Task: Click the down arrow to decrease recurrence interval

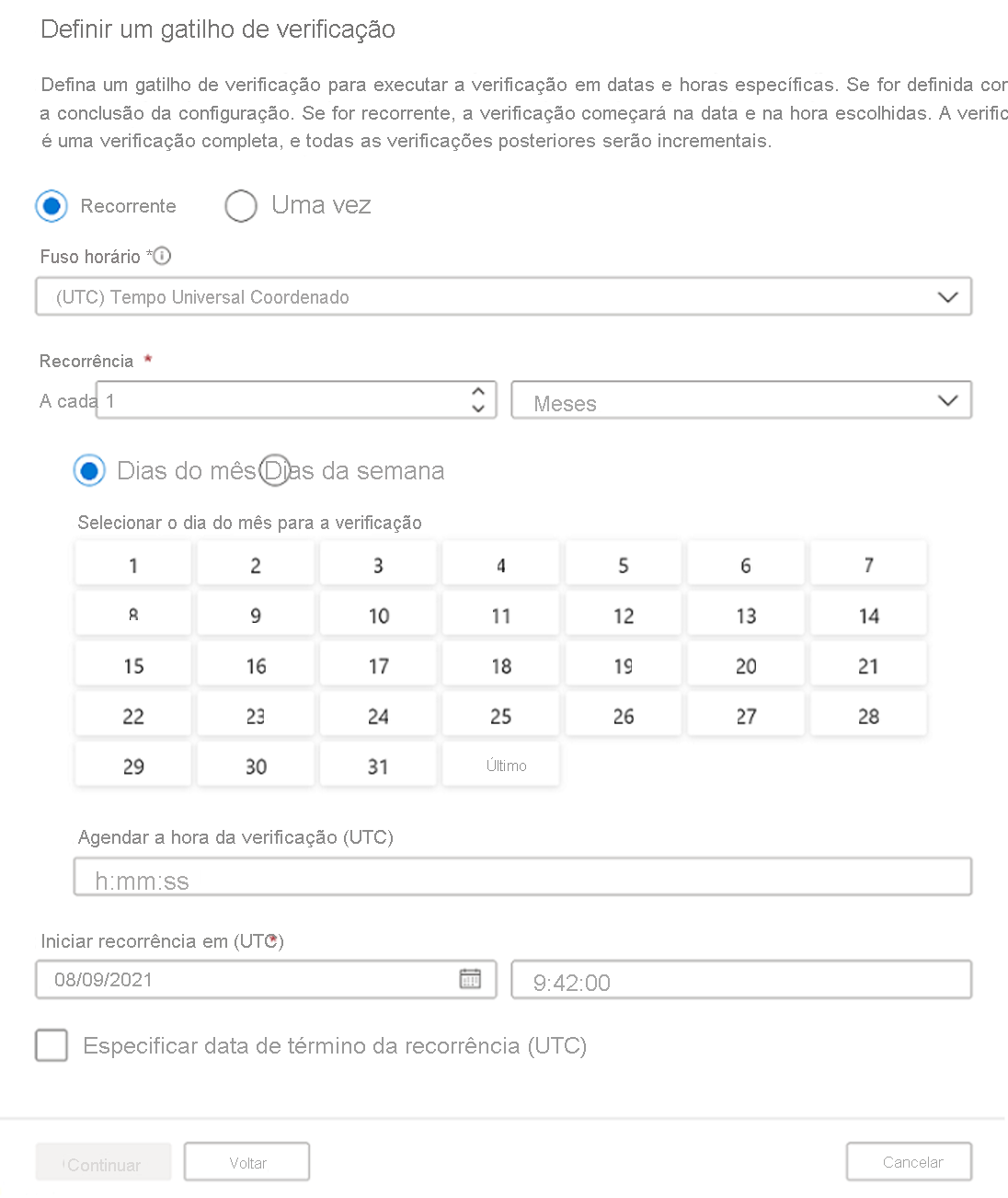Action: point(477,408)
